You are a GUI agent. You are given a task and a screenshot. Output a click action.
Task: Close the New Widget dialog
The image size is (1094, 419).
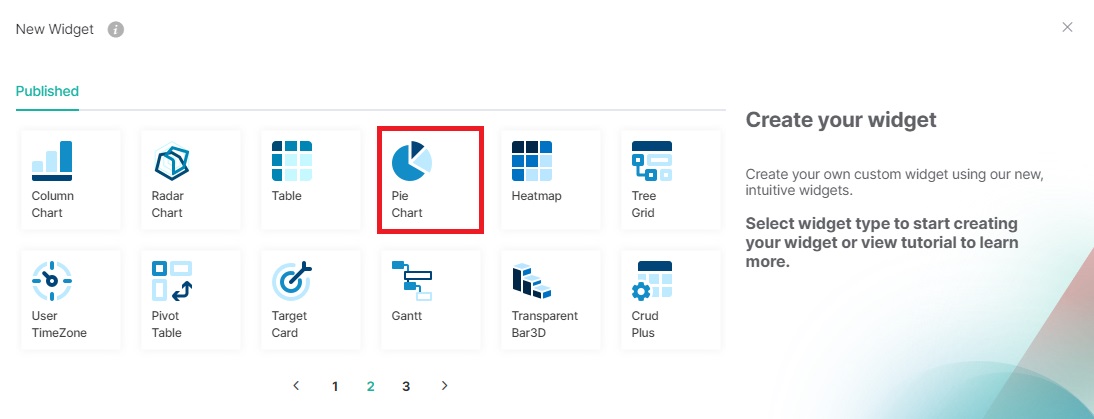click(1067, 27)
